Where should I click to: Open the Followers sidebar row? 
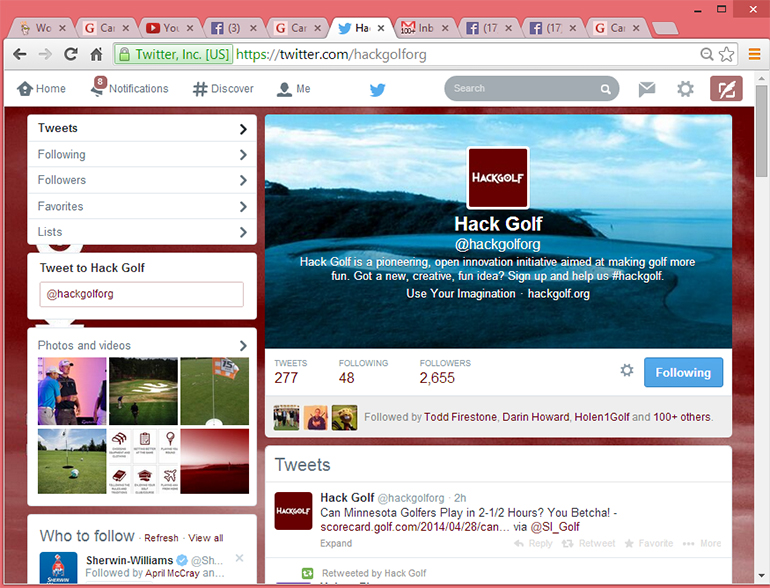pos(142,180)
